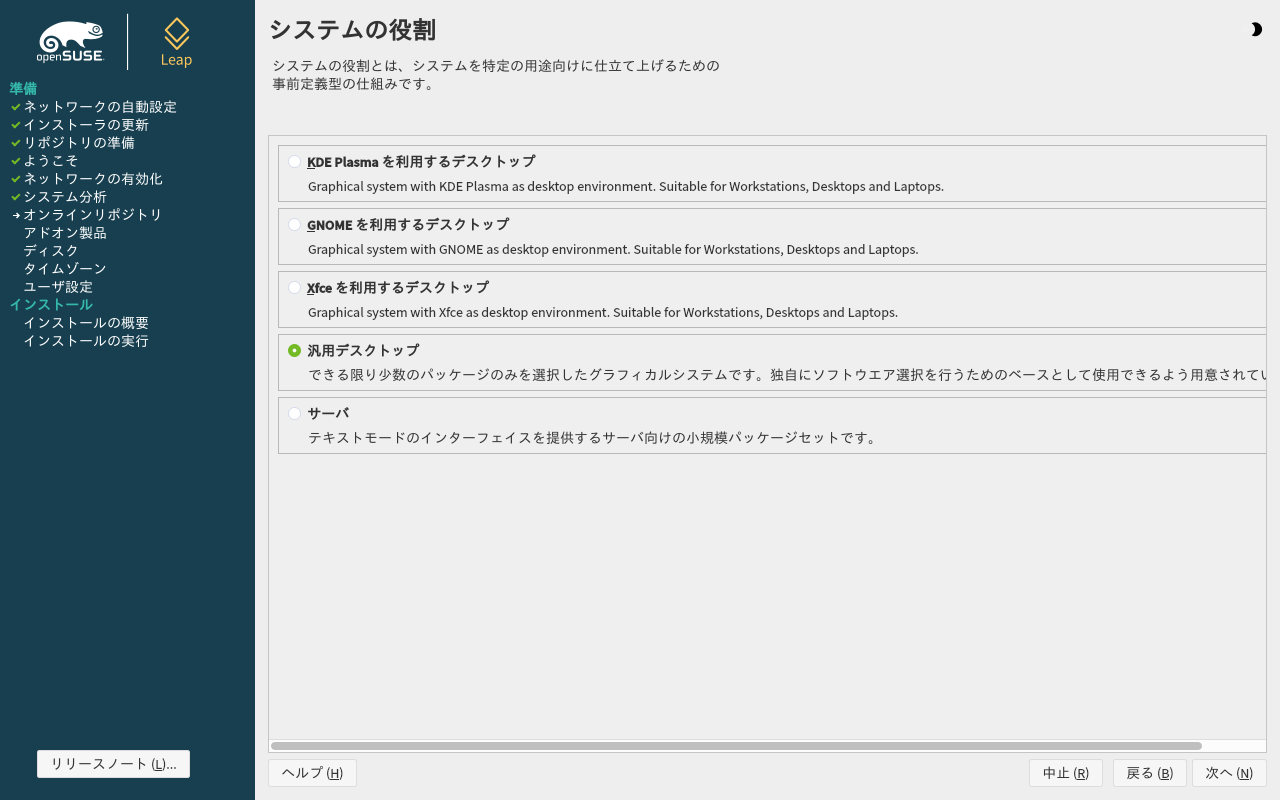Click the checkmark next to ようこそ
1280x800 pixels.
(16, 160)
